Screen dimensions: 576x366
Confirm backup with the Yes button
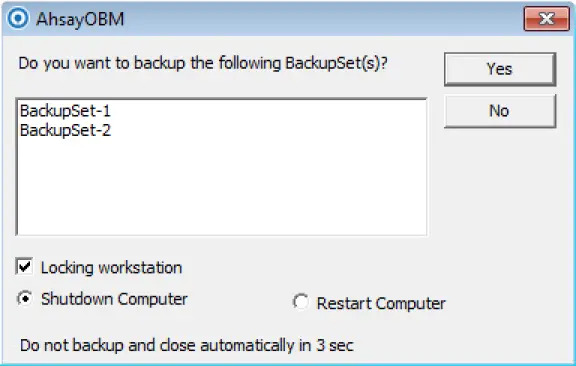pyautogui.click(x=500, y=69)
